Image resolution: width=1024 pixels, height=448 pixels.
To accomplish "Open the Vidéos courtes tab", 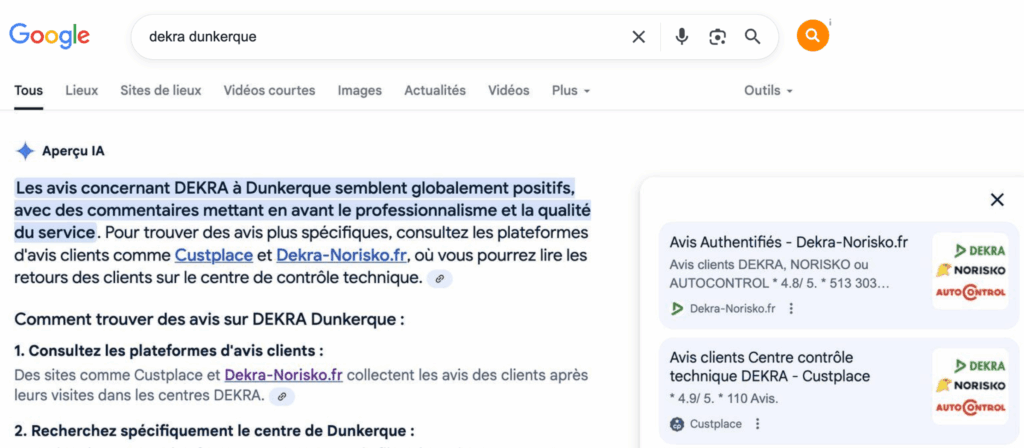I will tap(269, 90).
